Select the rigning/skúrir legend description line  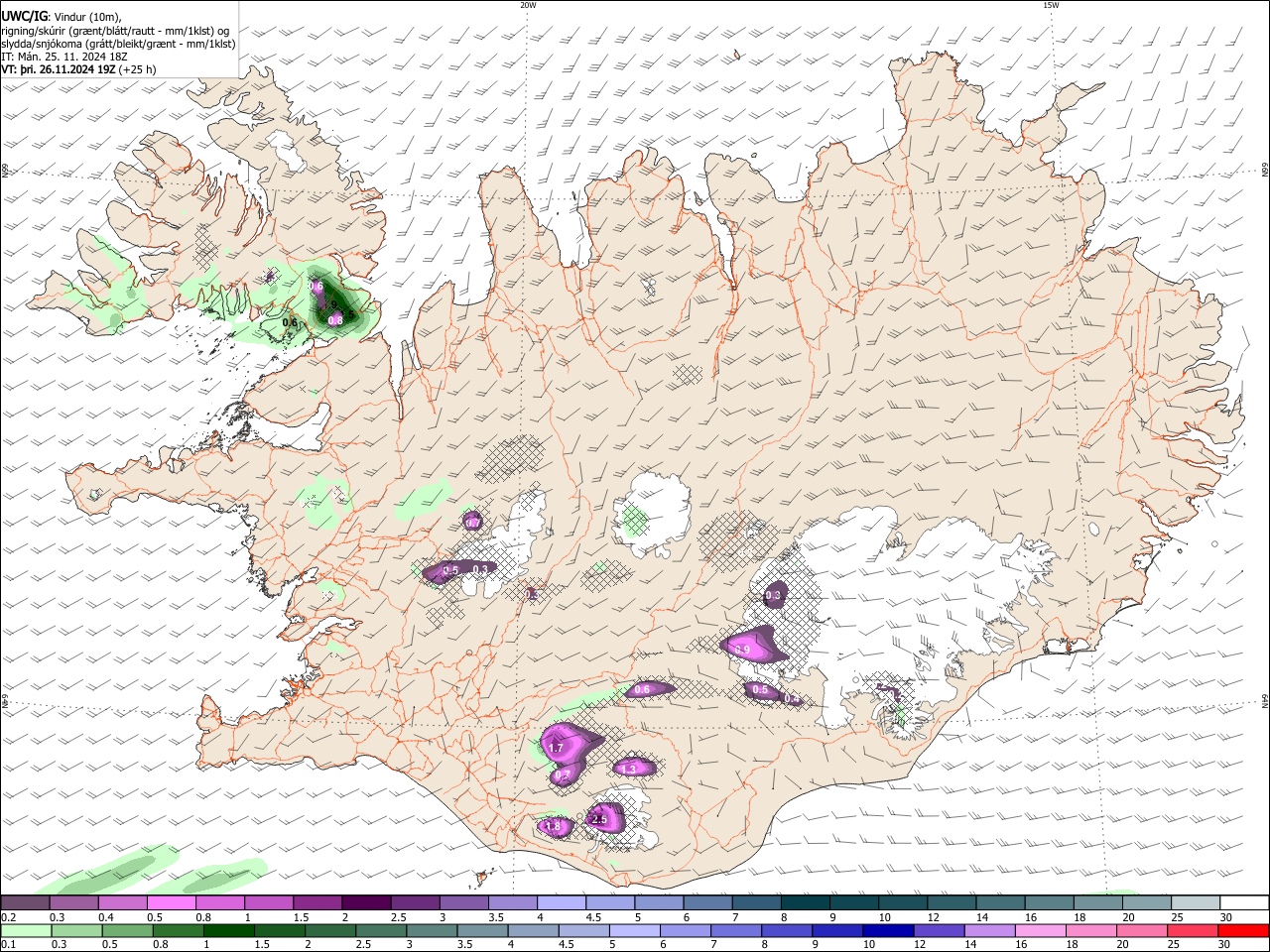click(115, 31)
